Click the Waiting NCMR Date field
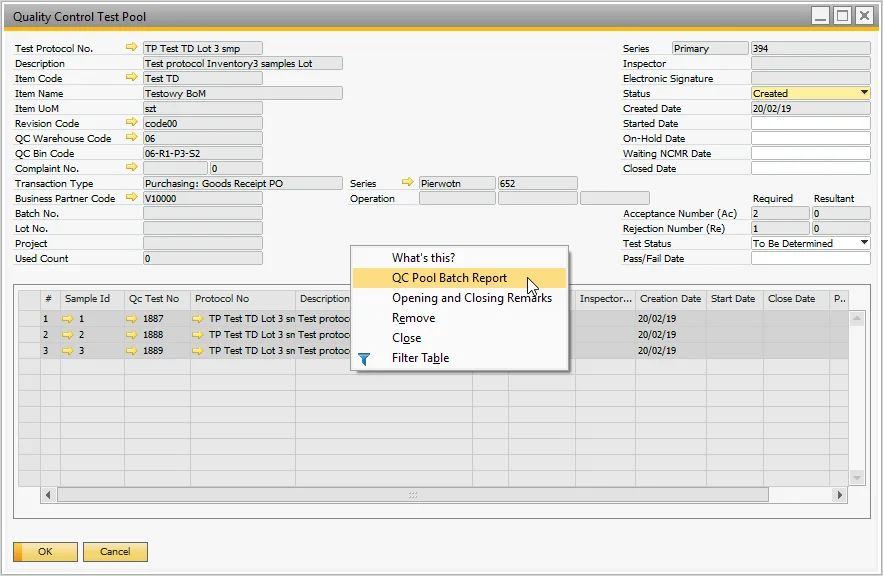 tap(810, 153)
